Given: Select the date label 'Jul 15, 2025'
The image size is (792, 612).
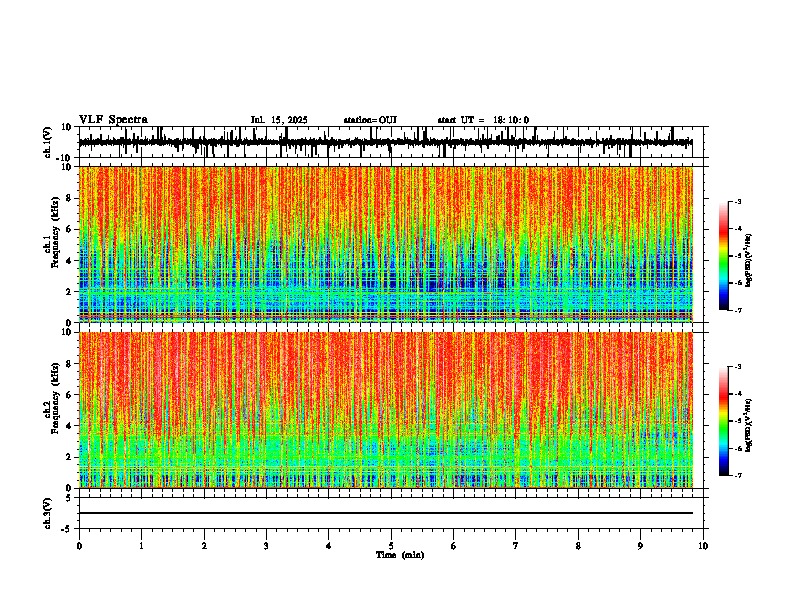Looking at the screenshot, I should [x=279, y=120].
